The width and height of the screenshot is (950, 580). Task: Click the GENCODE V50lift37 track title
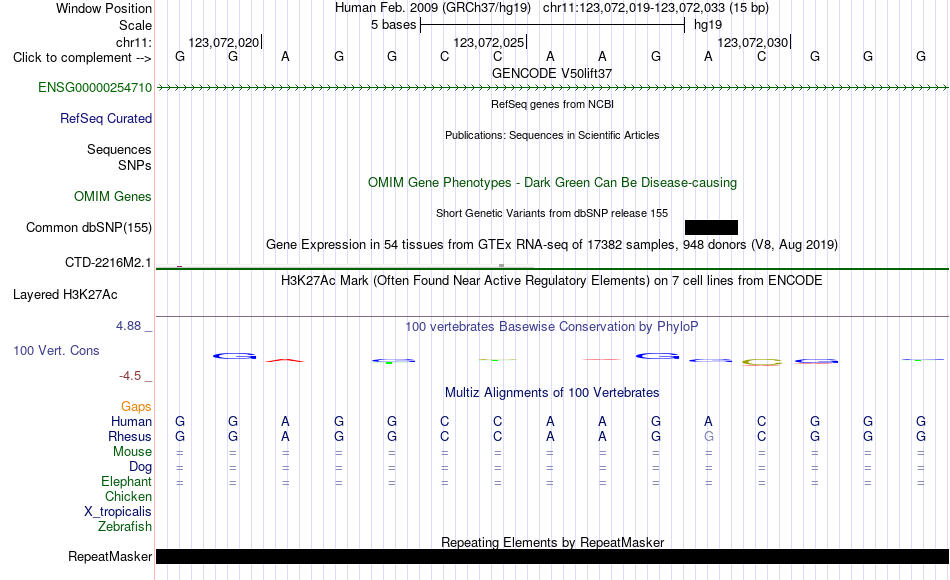552,73
